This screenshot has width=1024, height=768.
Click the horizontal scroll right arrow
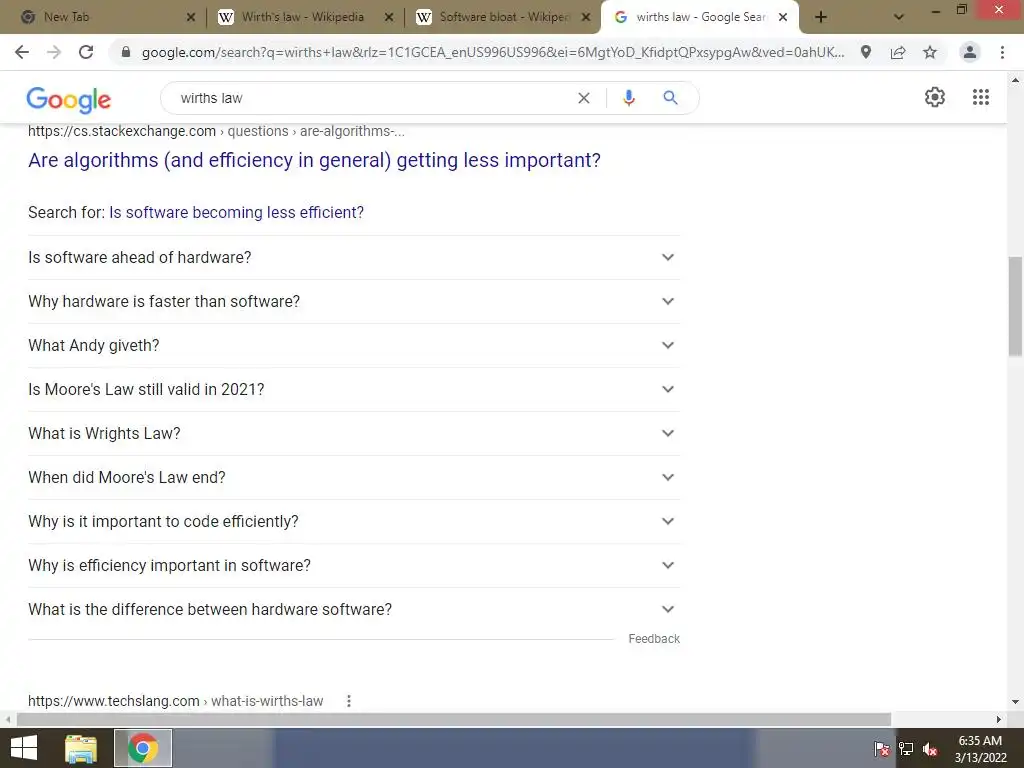pos(998,719)
